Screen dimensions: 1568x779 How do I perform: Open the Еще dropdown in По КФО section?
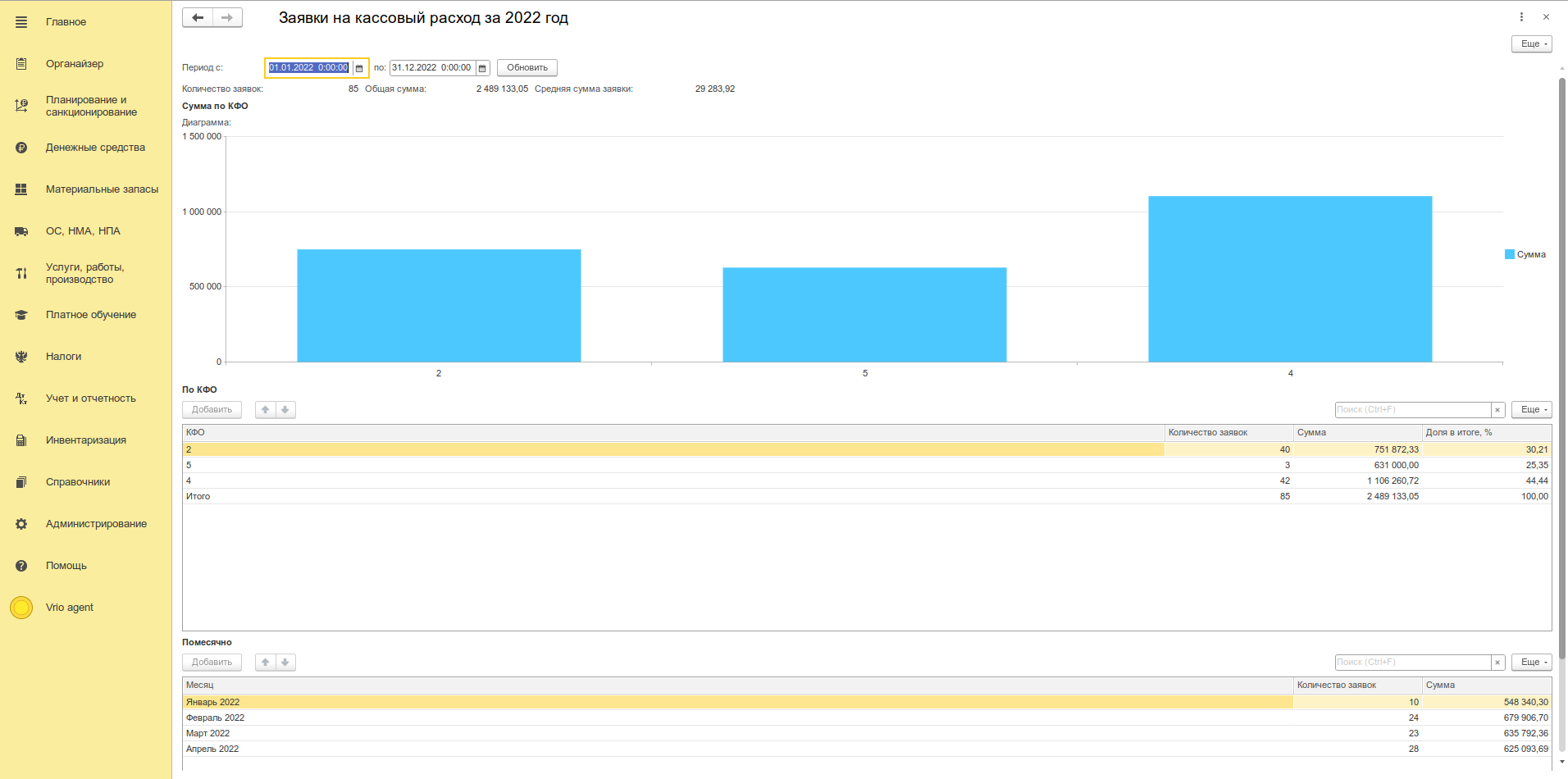coord(1532,410)
